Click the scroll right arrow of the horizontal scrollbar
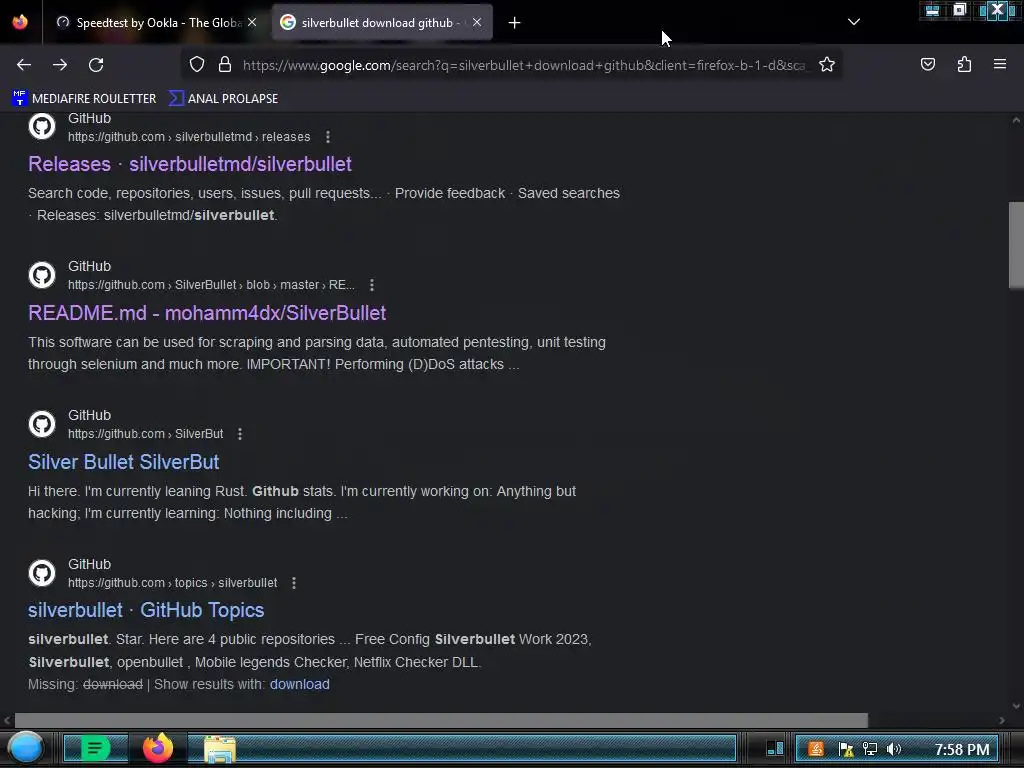1024x768 pixels. coord(1002,720)
